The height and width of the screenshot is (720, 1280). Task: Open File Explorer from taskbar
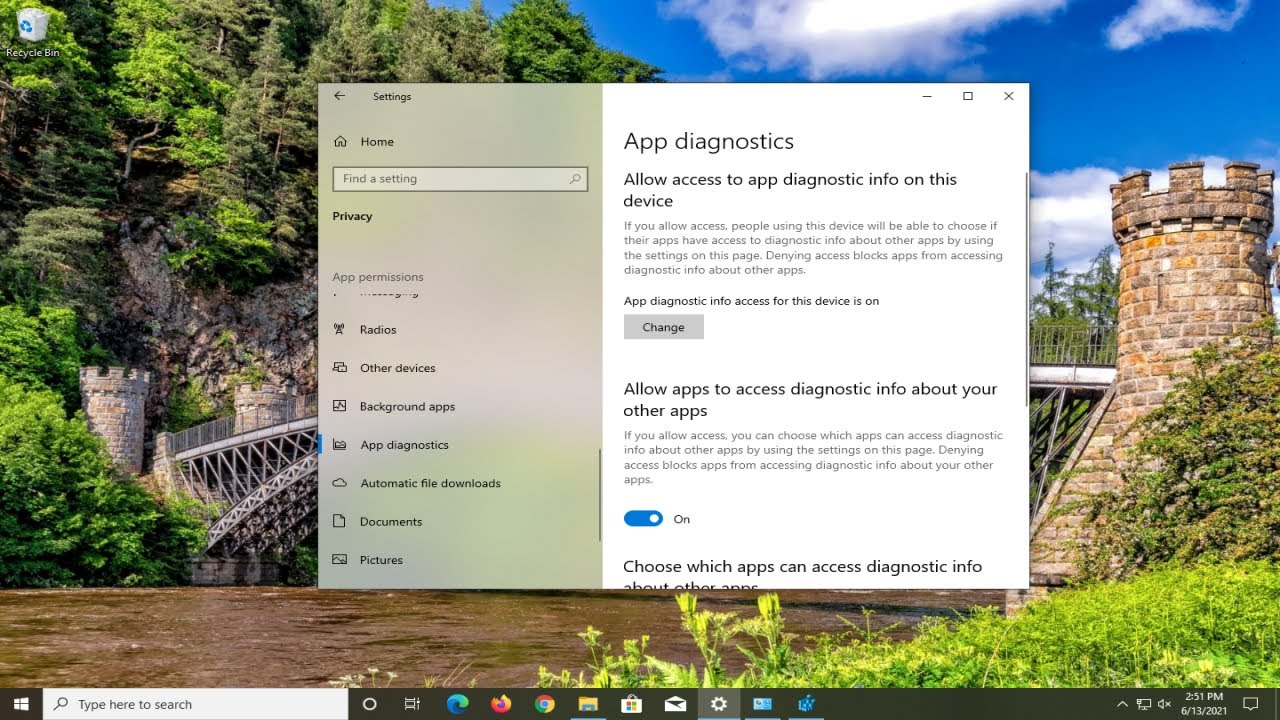tap(588, 704)
